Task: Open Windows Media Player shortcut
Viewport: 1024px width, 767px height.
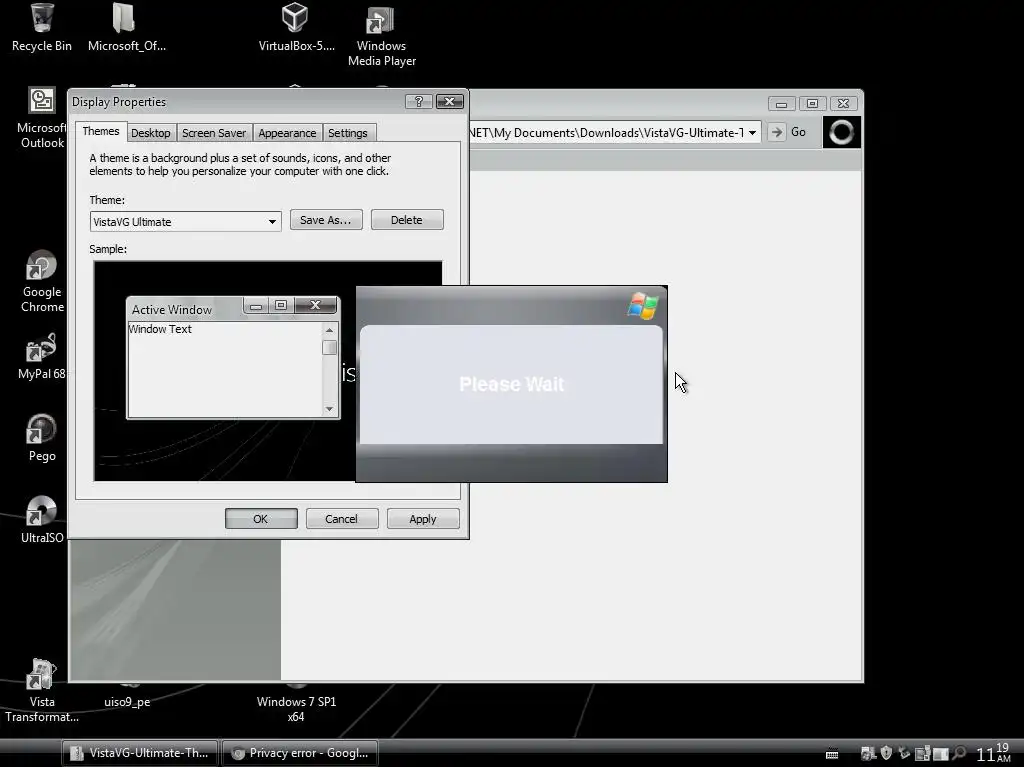Action: [x=380, y=20]
